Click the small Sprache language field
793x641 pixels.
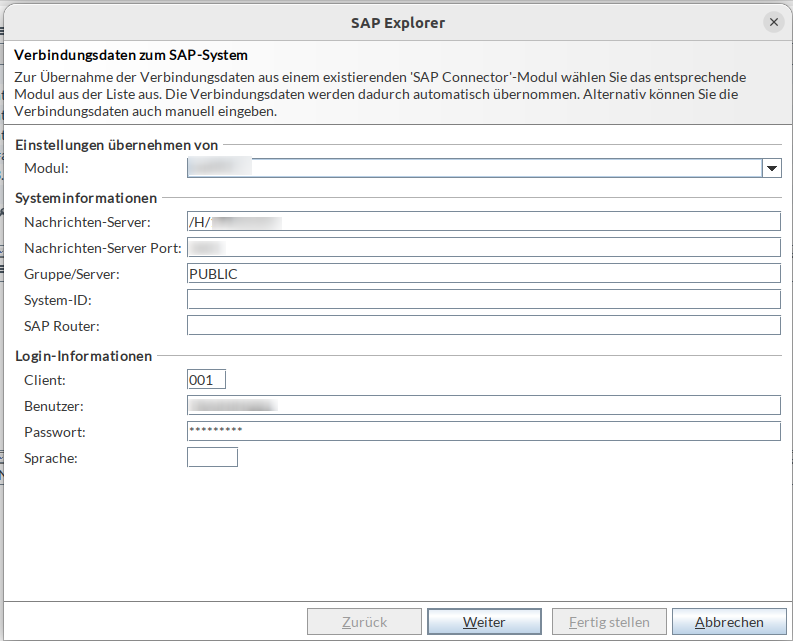pyautogui.click(x=212, y=458)
